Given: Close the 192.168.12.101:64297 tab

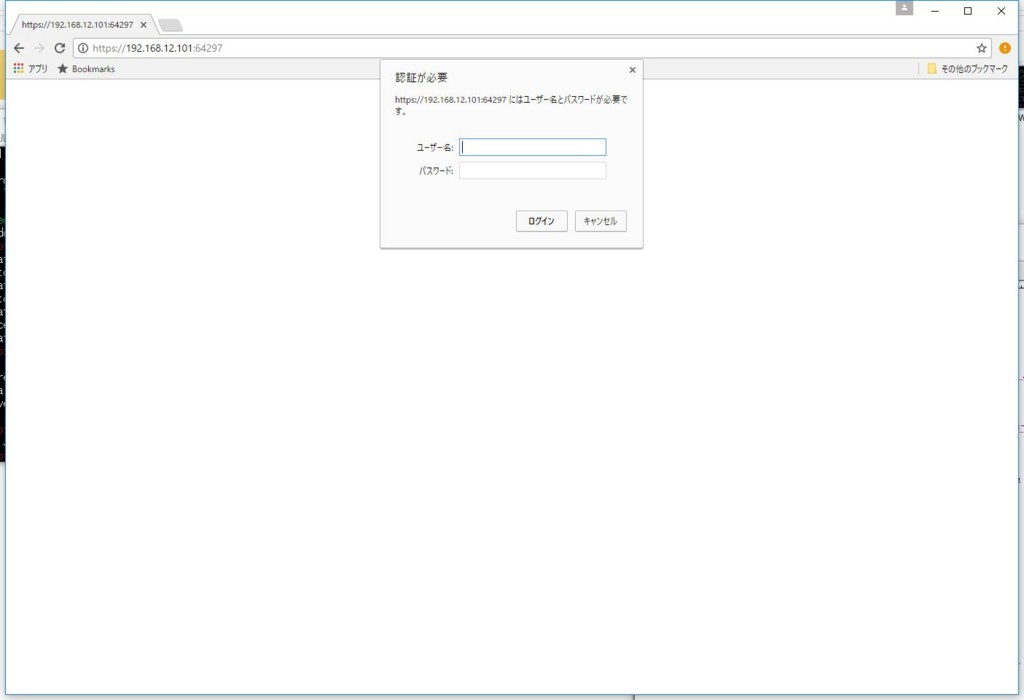Looking at the screenshot, I should (x=144, y=25).
